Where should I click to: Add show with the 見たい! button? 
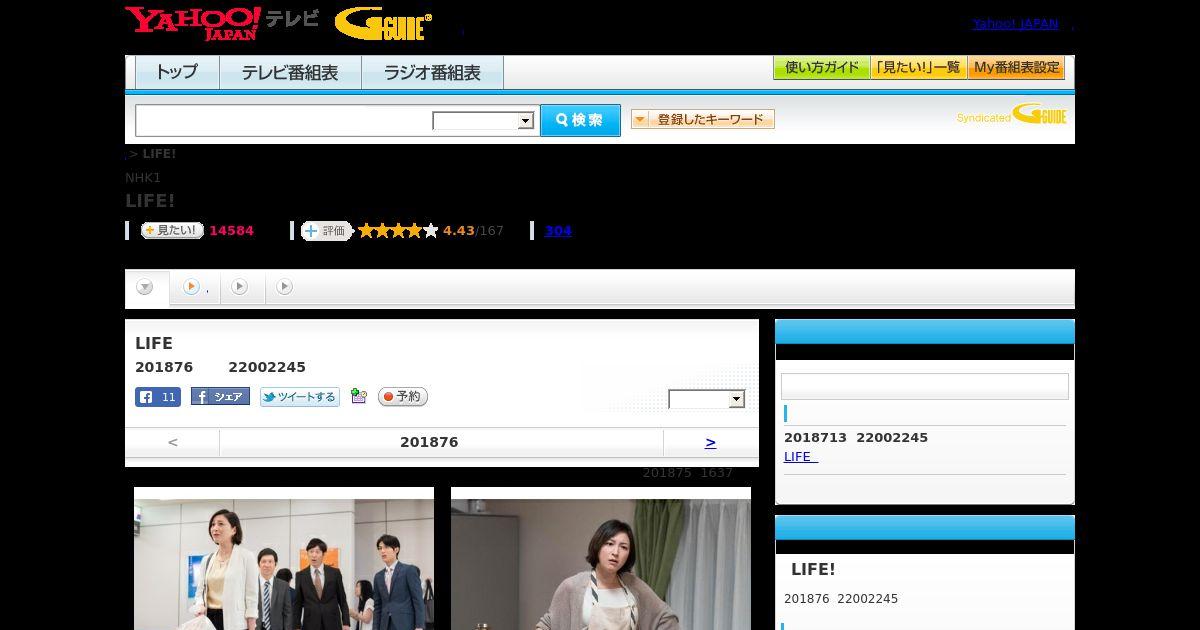click(x=172, y=231)
